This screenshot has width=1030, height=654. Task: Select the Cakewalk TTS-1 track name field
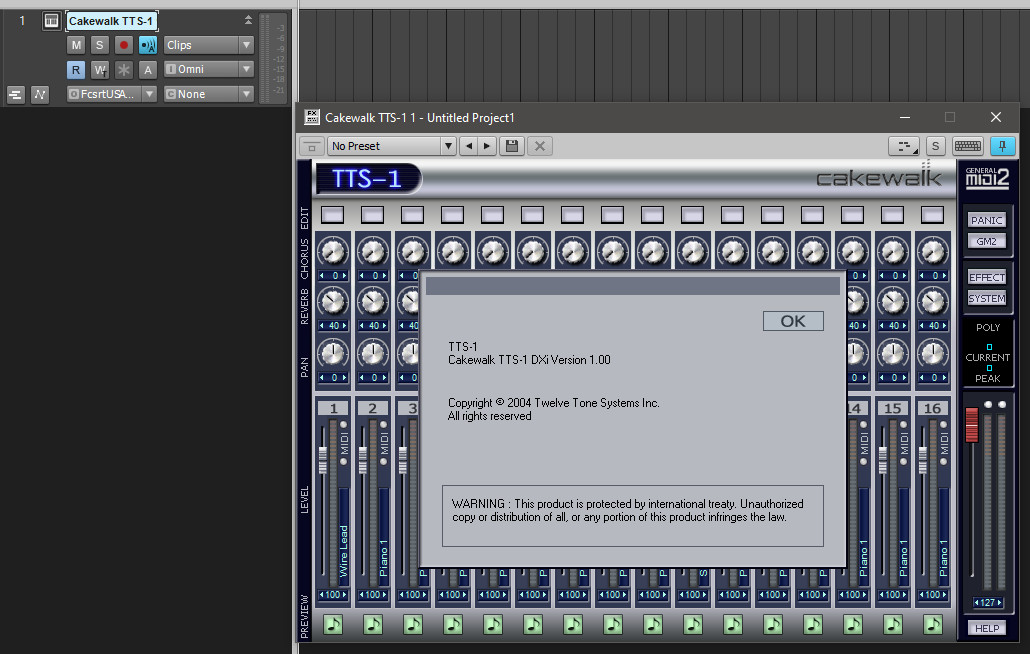click(x=111, y=21)
